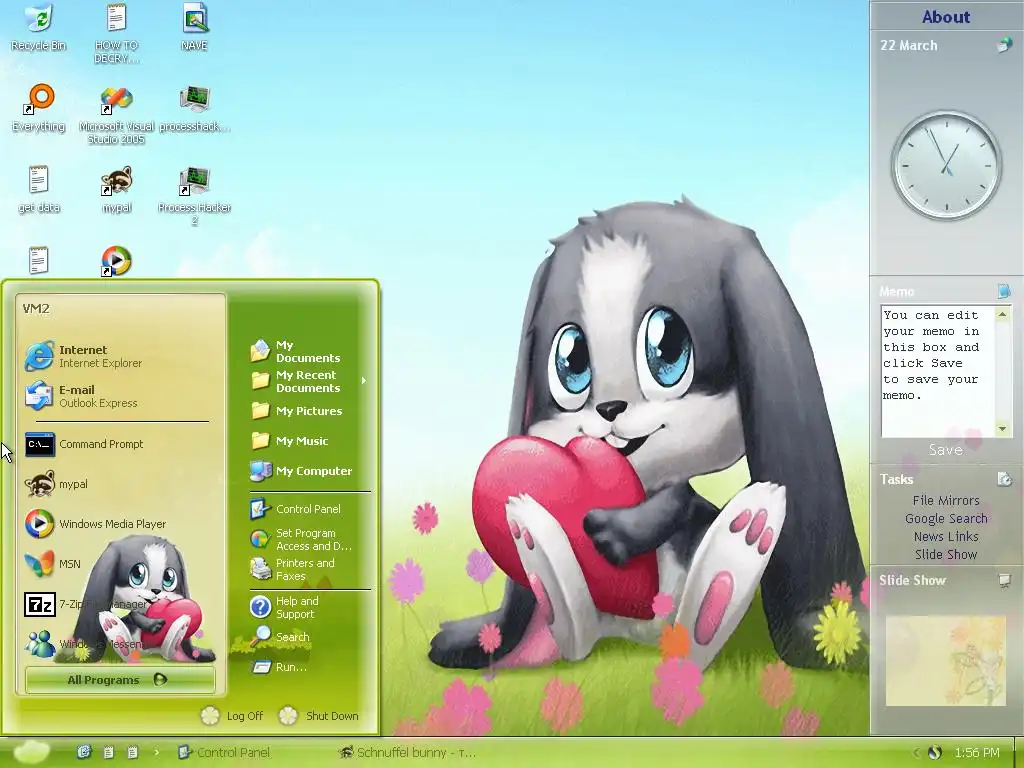Click the Slide Show panel header icon
The height and width of the screenshot is (768, 1024).
pos(1004,580)
